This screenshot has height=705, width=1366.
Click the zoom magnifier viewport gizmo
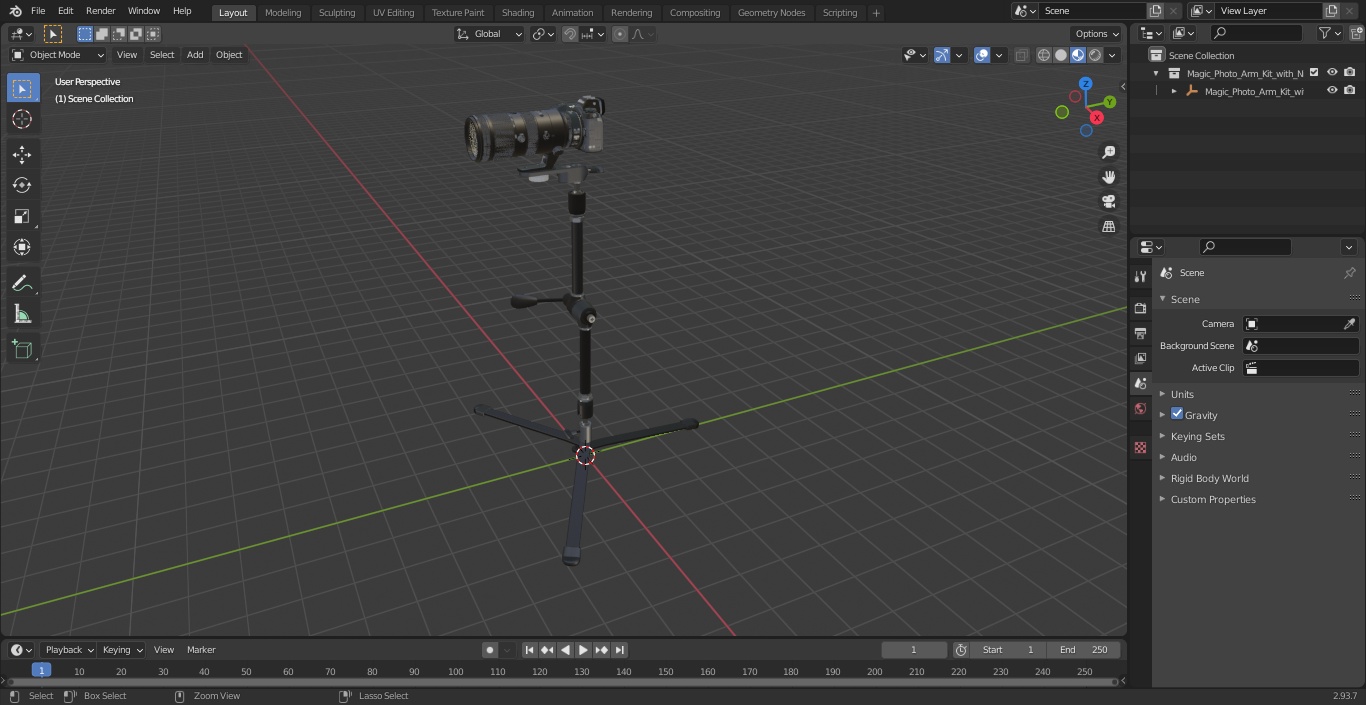click(1108, 152)
